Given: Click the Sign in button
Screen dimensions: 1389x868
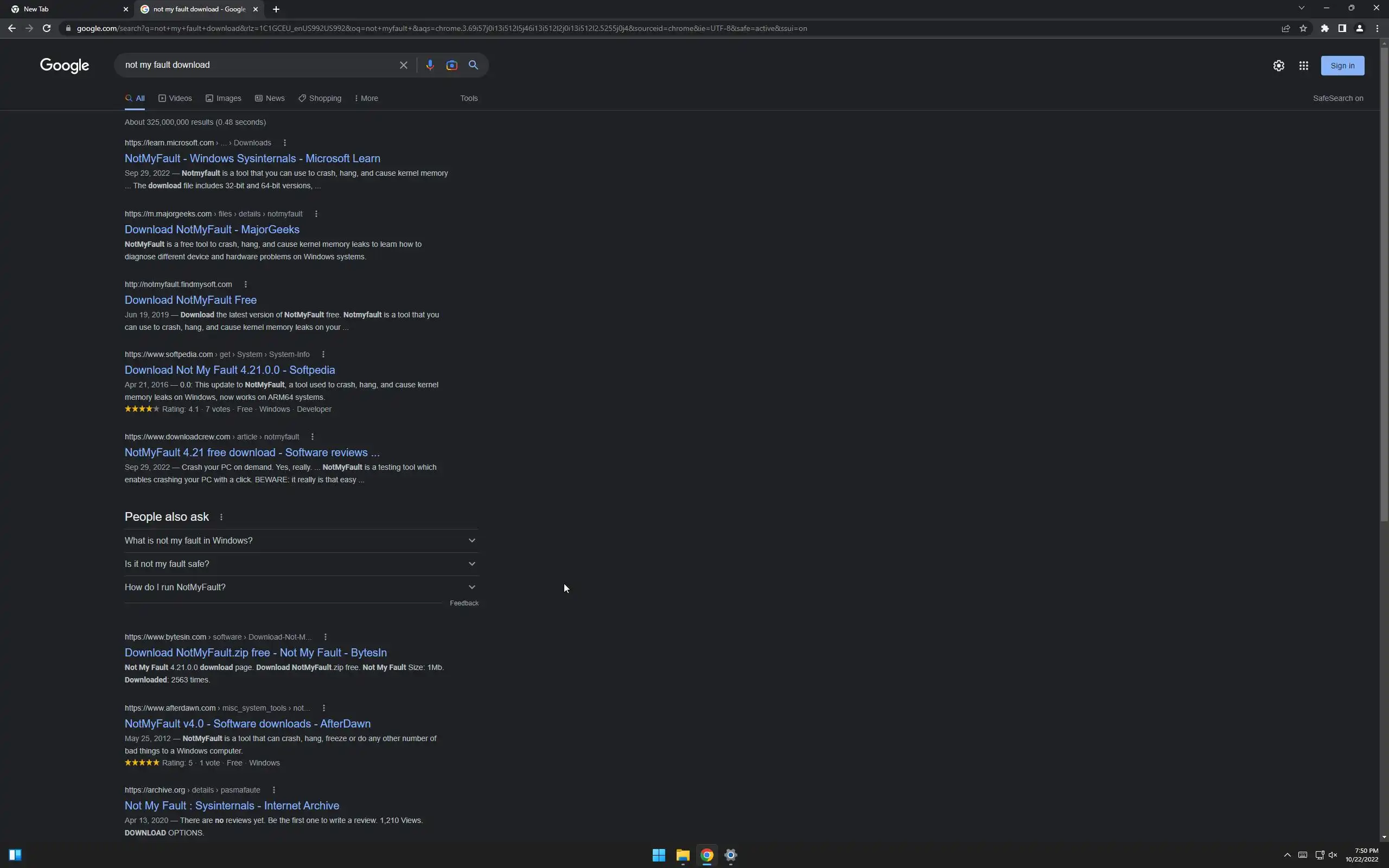Looking at the screenshot, I should click(x=1342, y=66).
